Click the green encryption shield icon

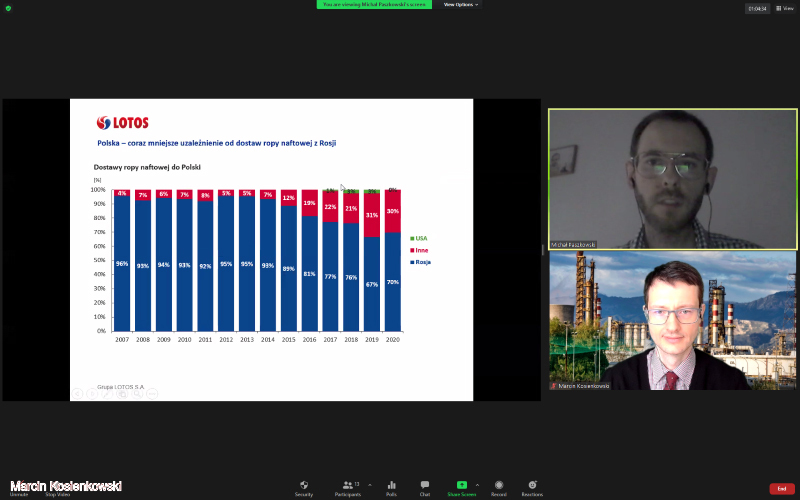tap(8, 7)
